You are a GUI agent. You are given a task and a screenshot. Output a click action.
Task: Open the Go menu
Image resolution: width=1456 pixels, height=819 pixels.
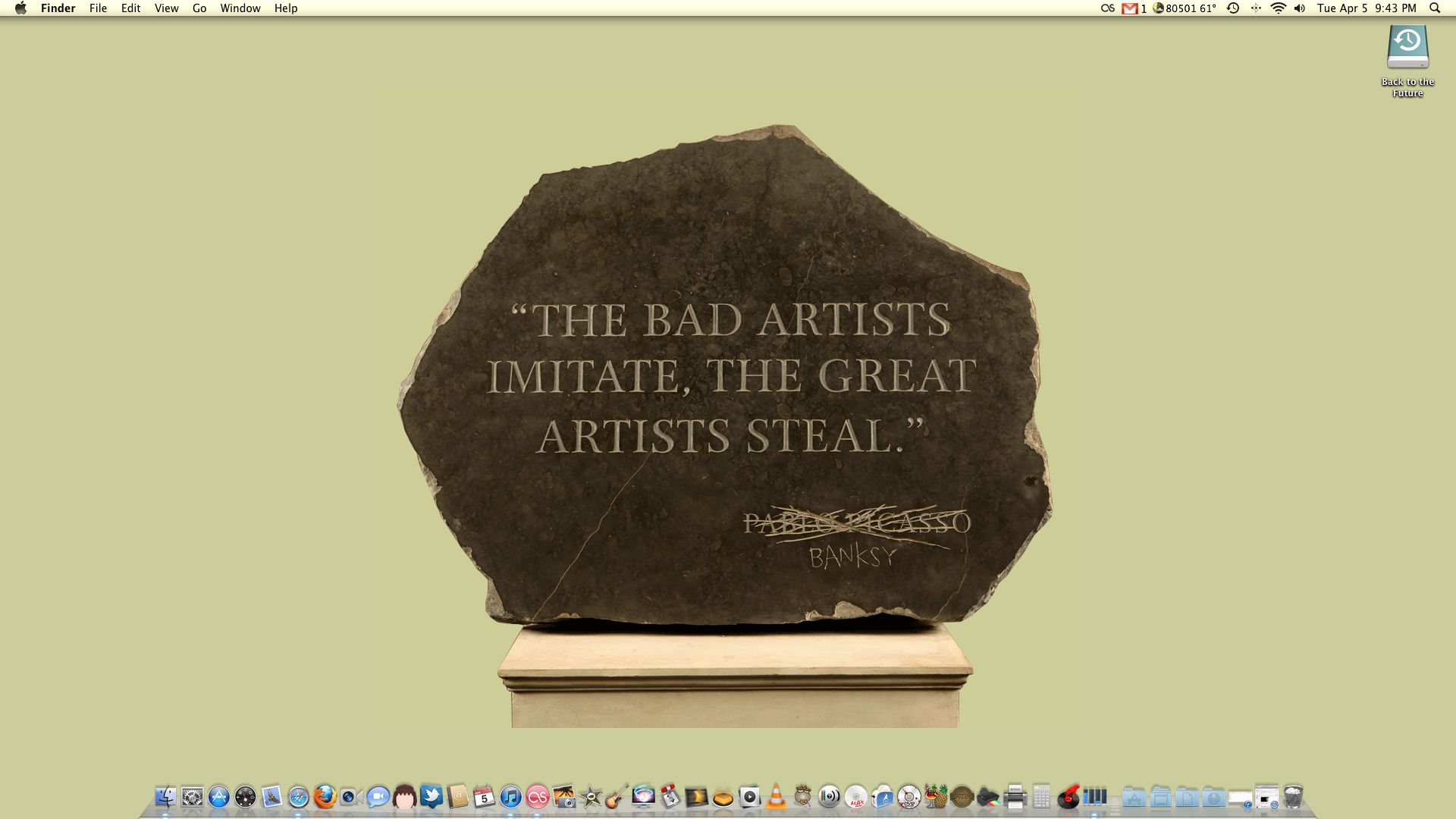click(199, 8)
